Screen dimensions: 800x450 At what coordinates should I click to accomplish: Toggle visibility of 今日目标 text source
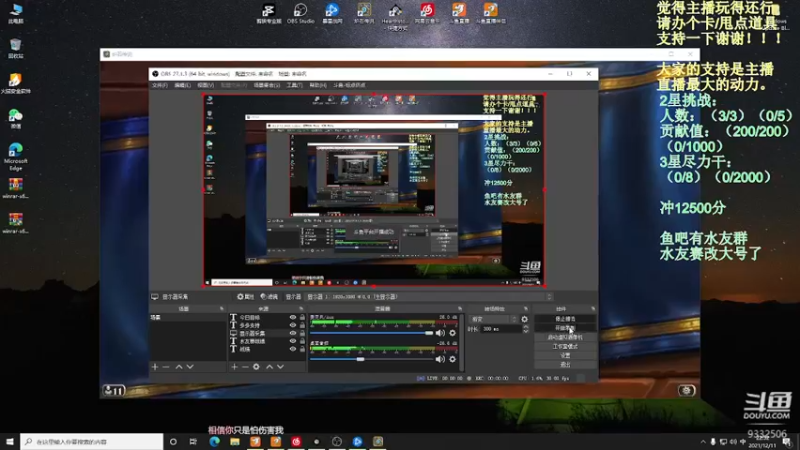pyautogui.click(x=293, y=317)
